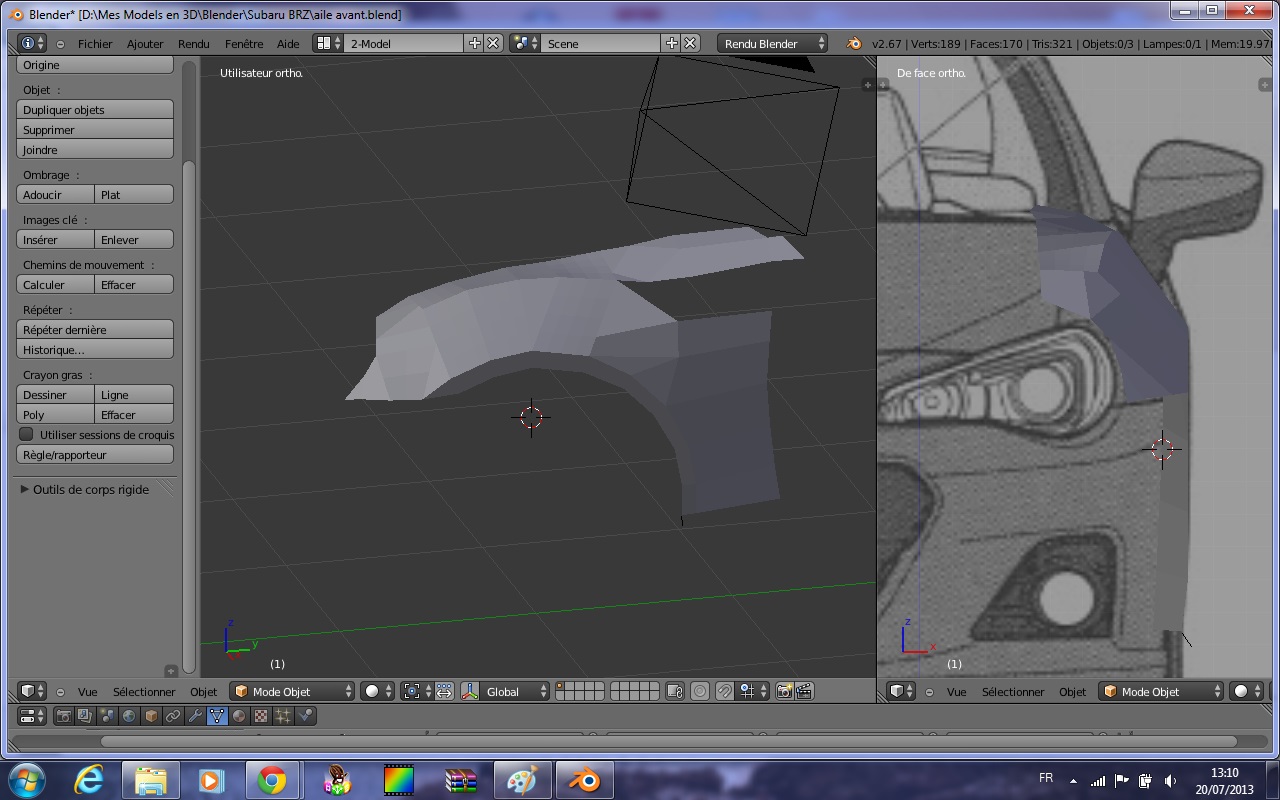Click the Supprimer button
This screenshot has height=800, width=1280.
[x=95, y=130]
